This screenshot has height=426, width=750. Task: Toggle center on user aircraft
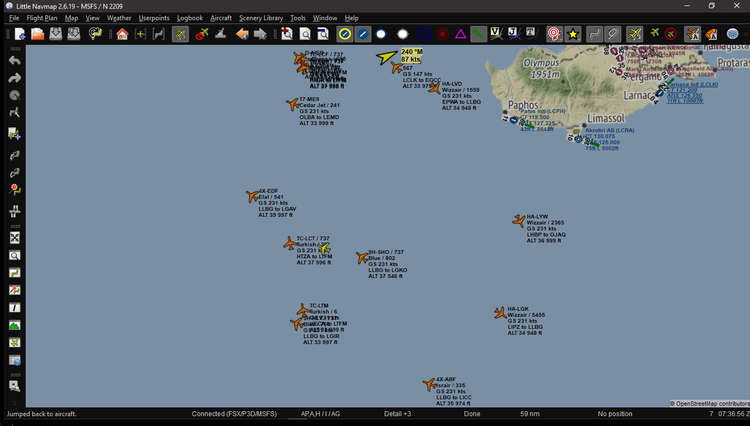pos(180,34)
